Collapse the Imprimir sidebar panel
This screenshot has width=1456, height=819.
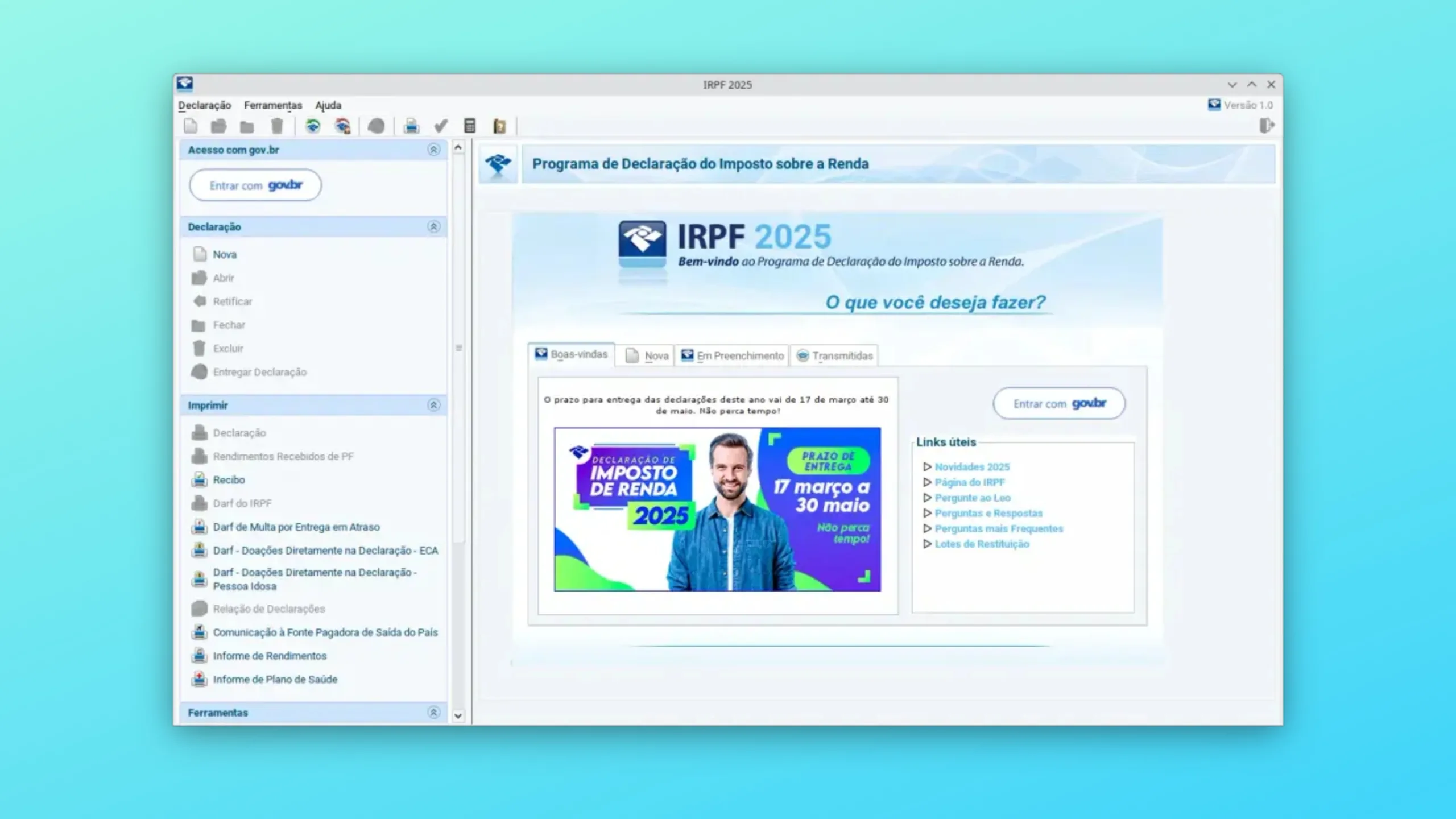[433, 405]
